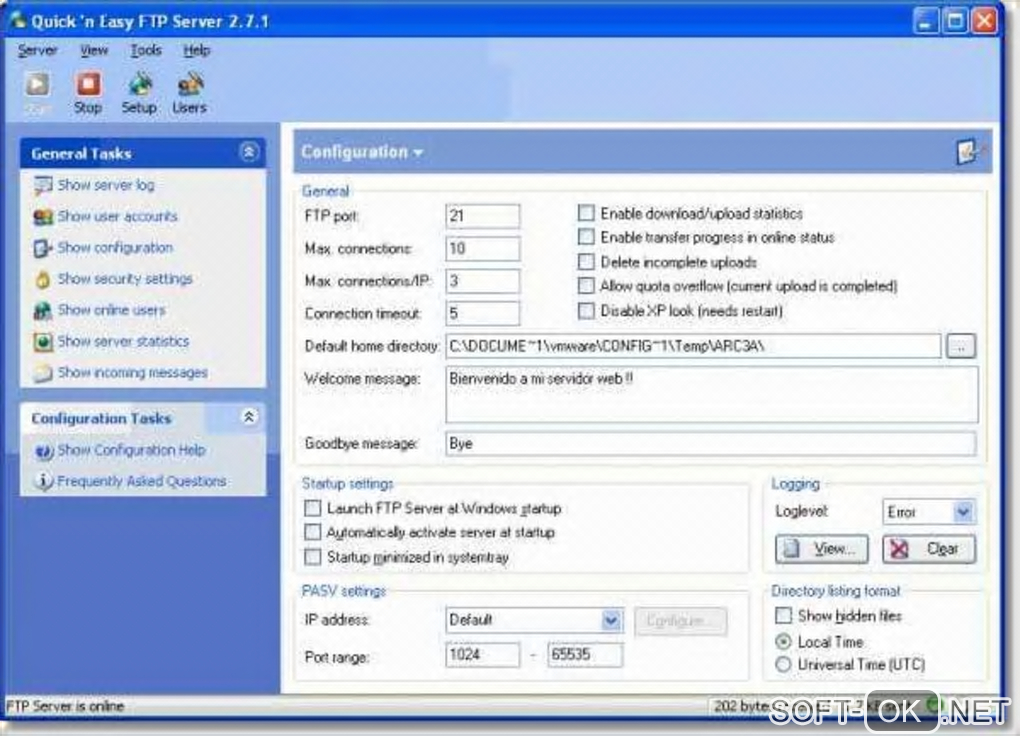
Task: Open the PASV IP address dropdown
Action: [x=611, y=620]
